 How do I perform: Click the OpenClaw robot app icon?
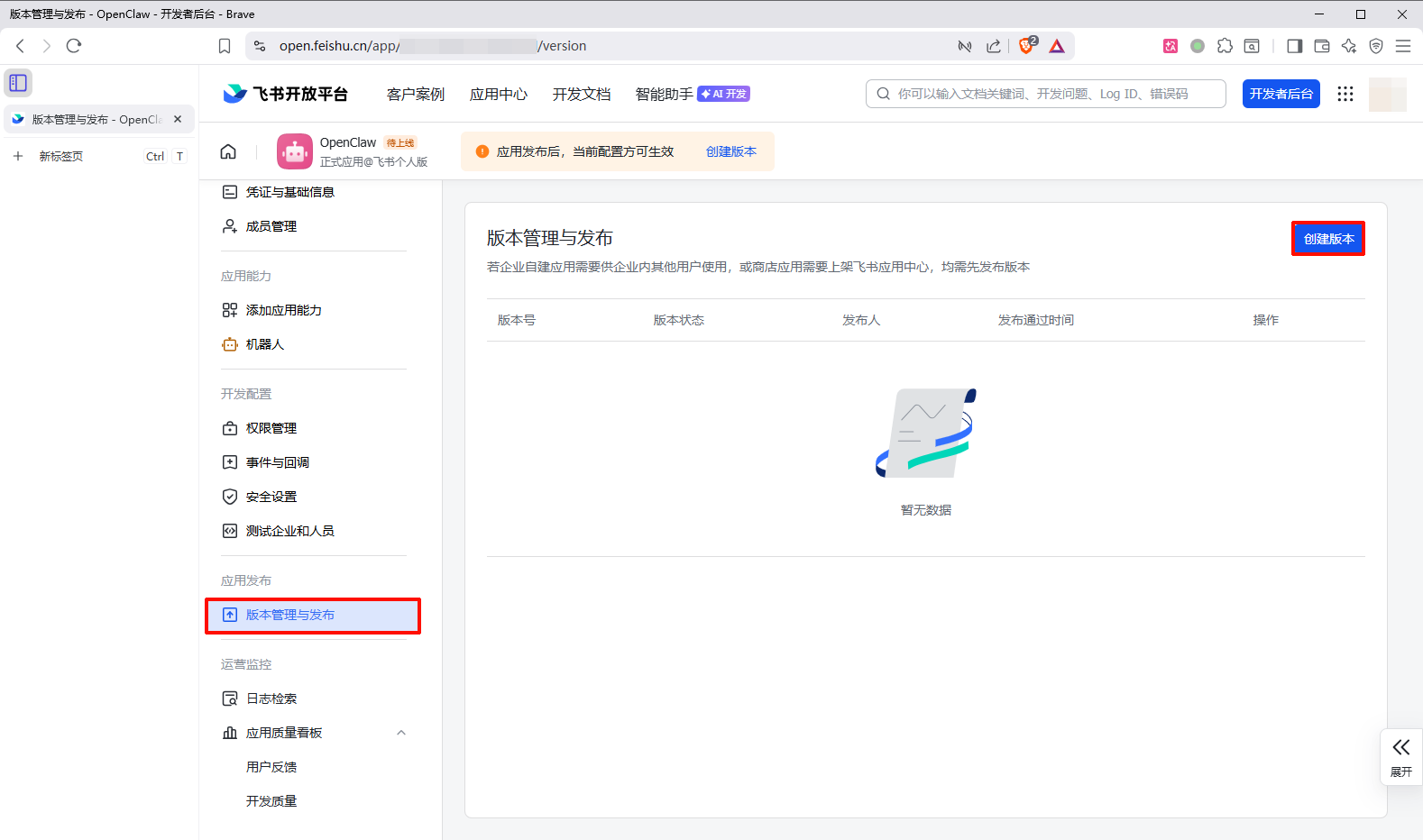(x=295, y=151)
